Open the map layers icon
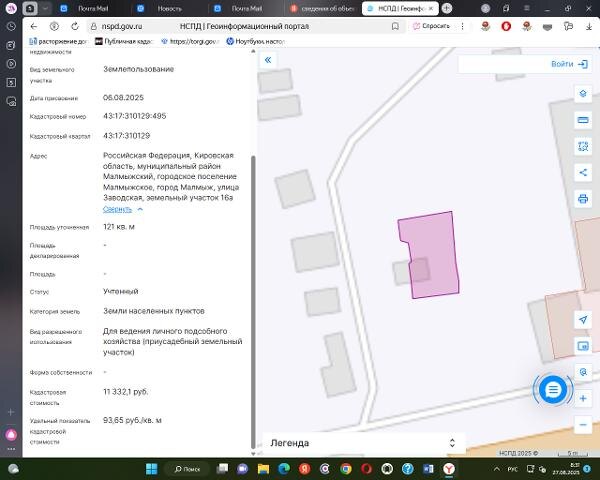The width and height of the screenshot is (600, 480). (x=583, y=94)
